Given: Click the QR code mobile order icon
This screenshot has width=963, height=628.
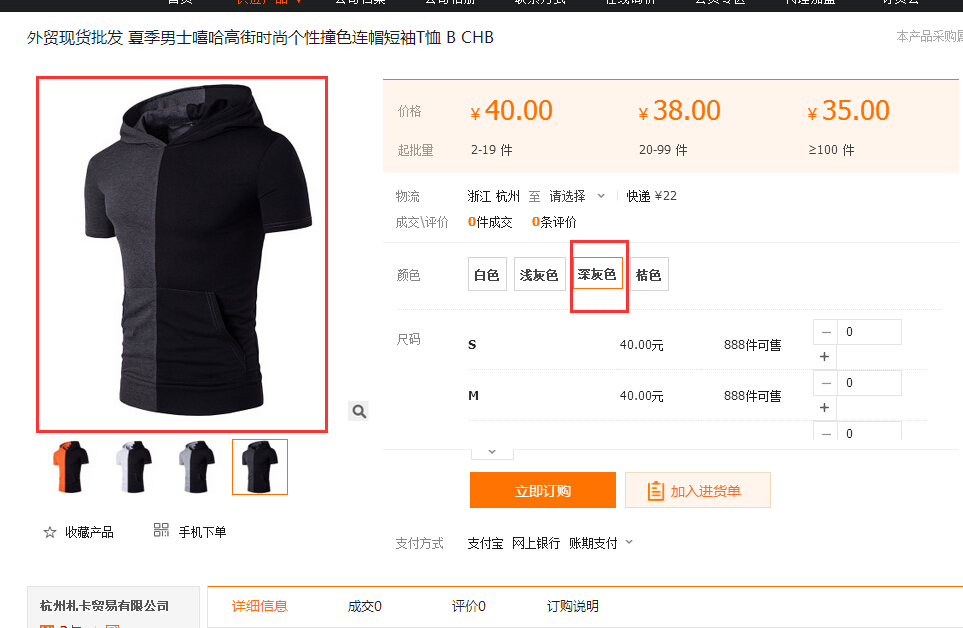Looking at the screenshot, I should [x=161, y=530].
